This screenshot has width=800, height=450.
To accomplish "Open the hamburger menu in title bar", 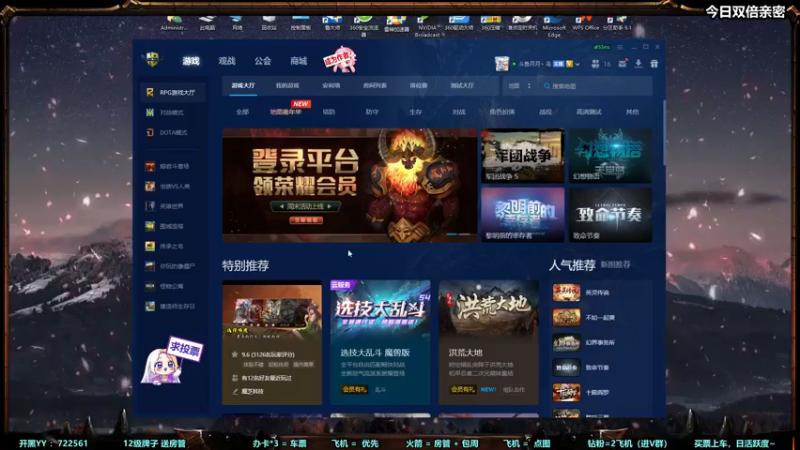I will (620, 47).
